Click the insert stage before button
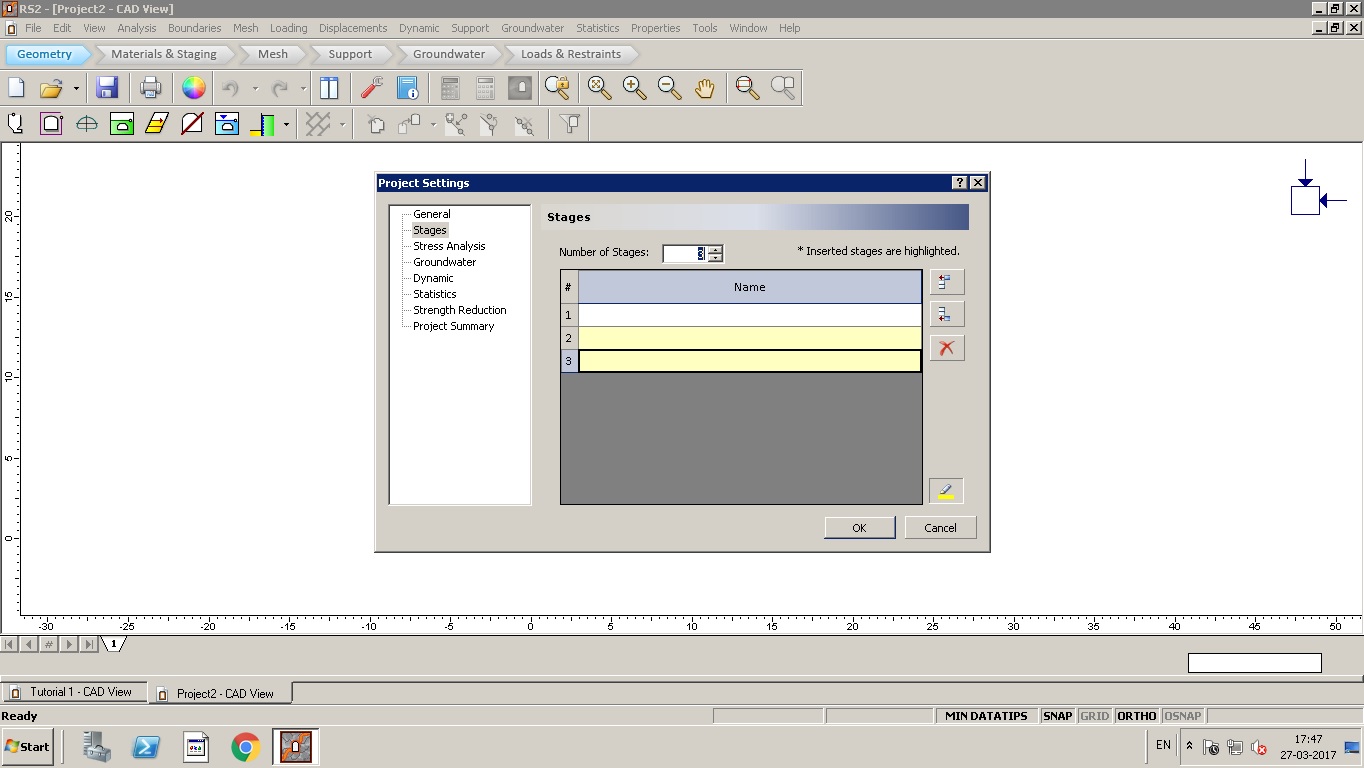Image resolution: width=1364 pixels, height=768 pixels. 946,282
